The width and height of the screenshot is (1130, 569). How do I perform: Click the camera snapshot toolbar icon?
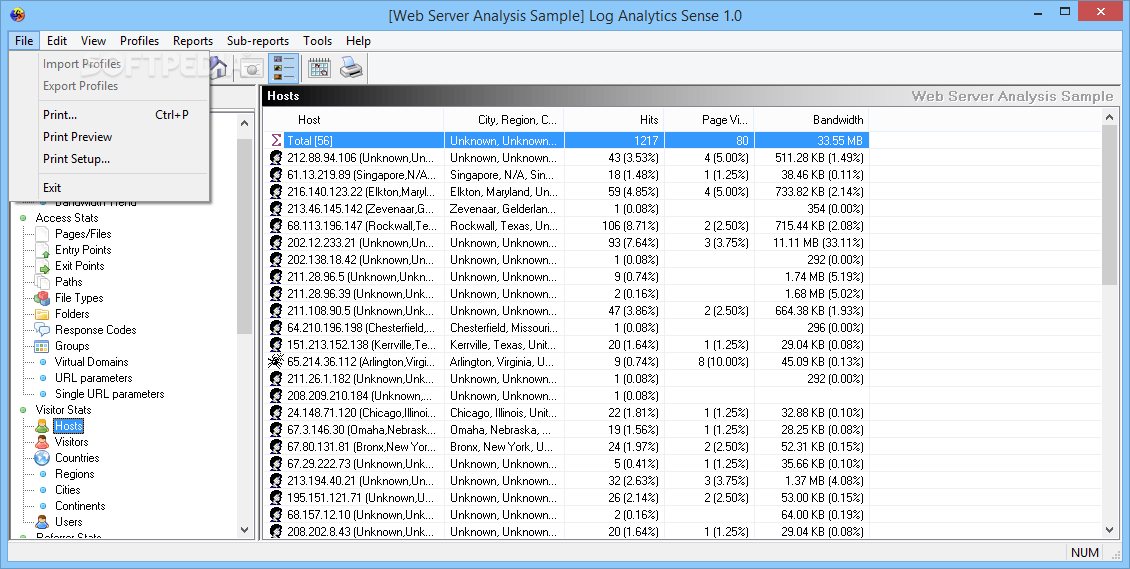coord(252,68)
